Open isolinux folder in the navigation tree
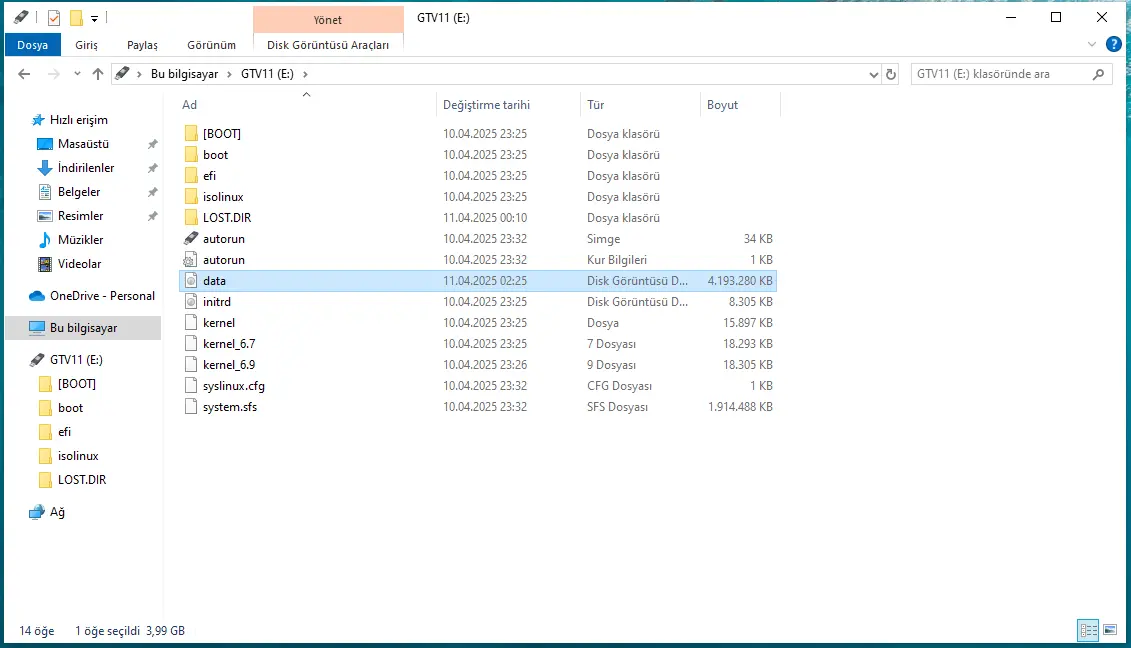Screen dimensions: 1131x648 [78, 455]
